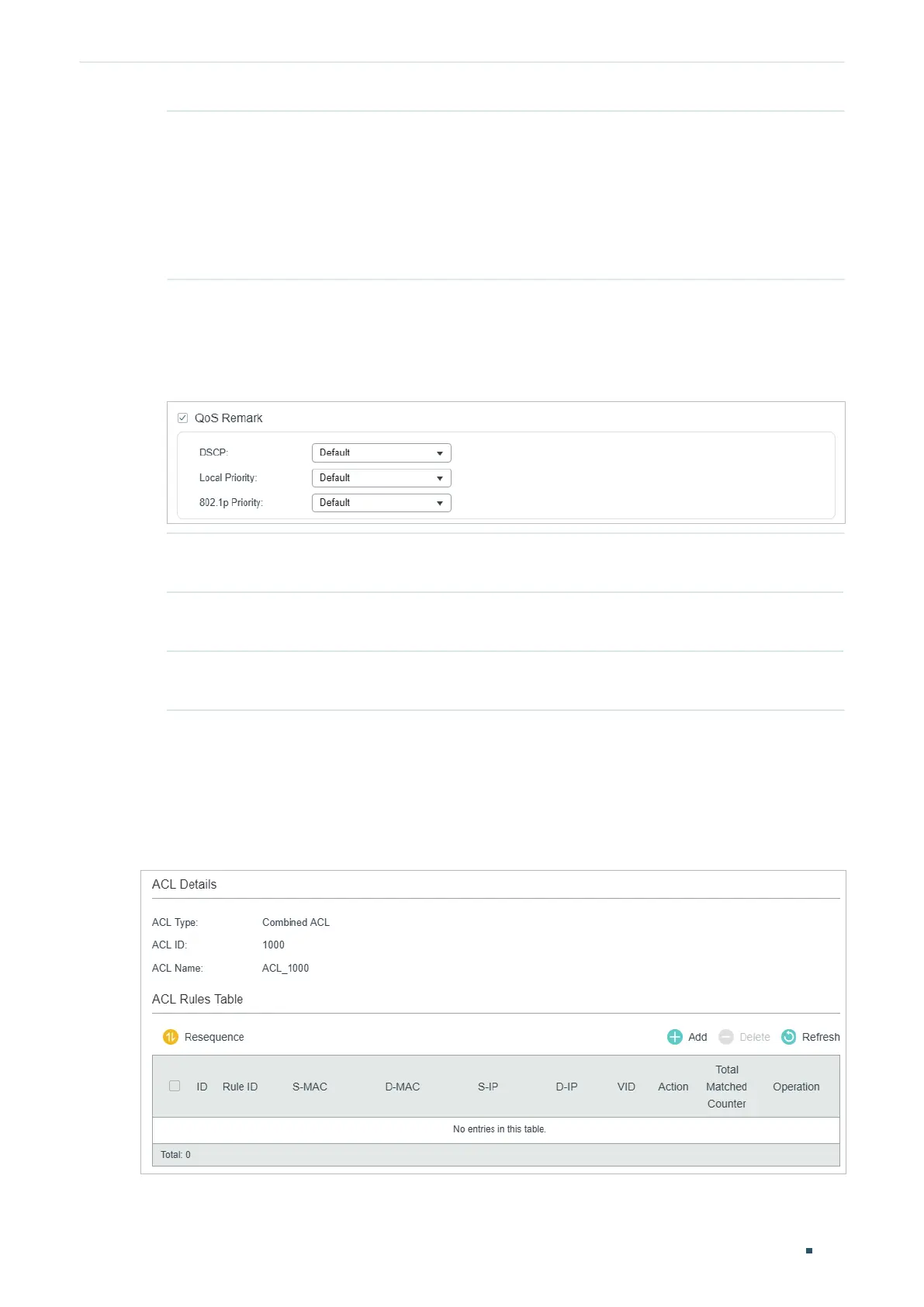
Task: Click the Refresh button label
Action: (821, 1037)
